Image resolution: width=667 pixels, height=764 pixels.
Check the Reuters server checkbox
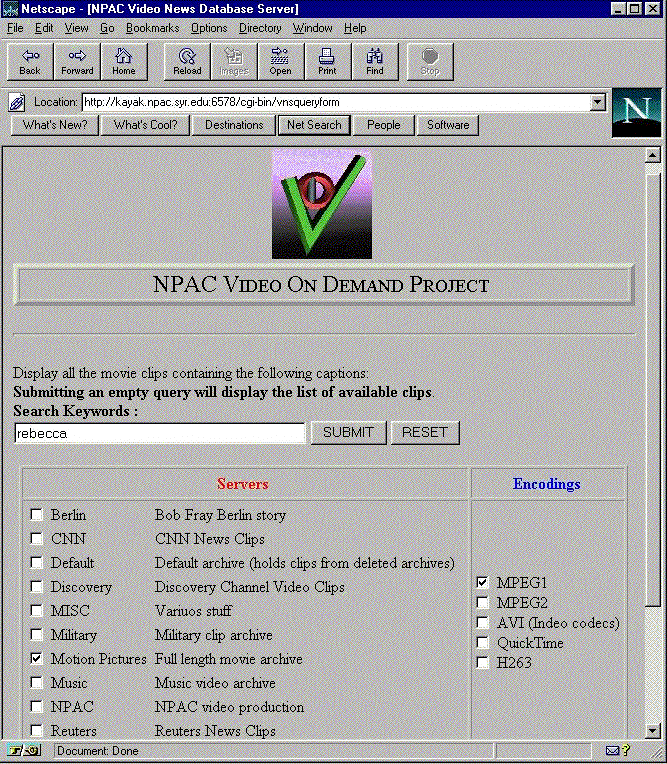[x=36, y=730]
